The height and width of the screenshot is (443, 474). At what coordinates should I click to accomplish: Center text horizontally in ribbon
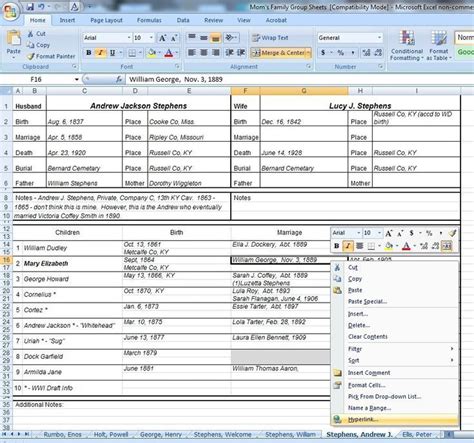(x=204, y=53)
